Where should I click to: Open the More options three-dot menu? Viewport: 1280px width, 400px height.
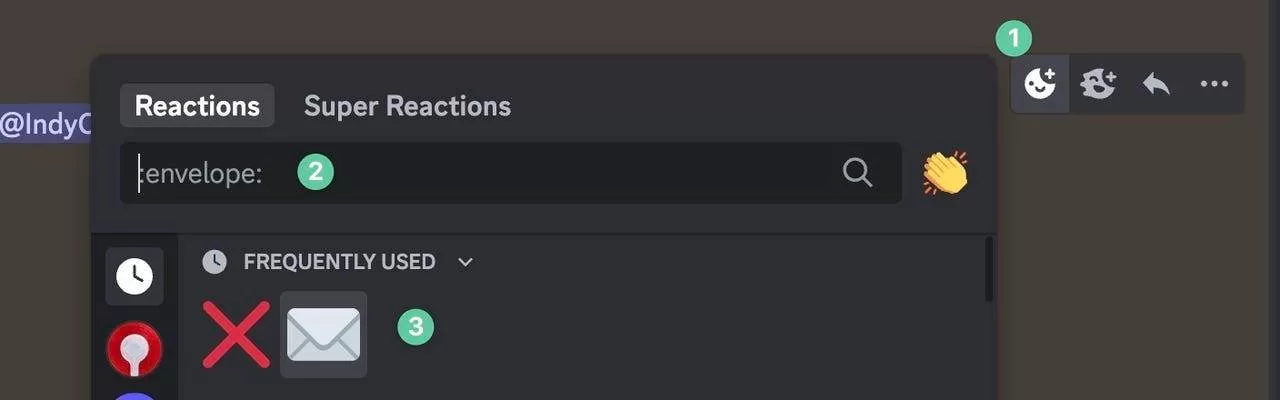tap(1214, 84)
